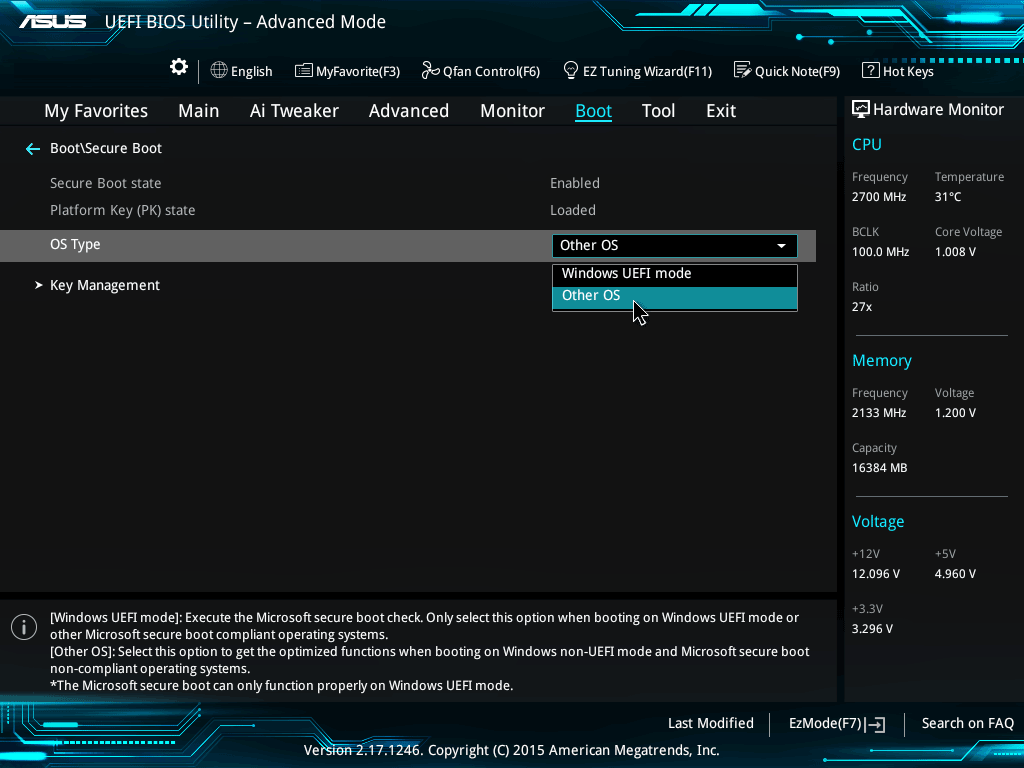
Task: Click Secure Boot state label
Action: 106,184
